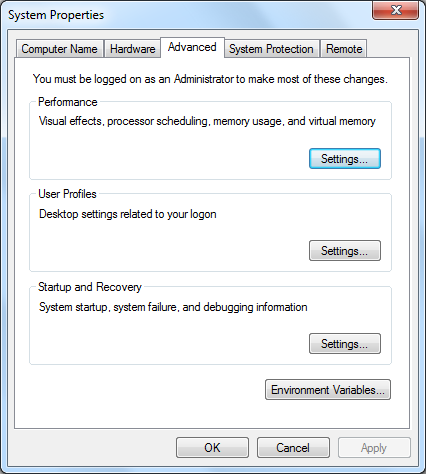Screen dimensions: 426x474
Task: Click the Environment Variables button
Action: (328, 390)
